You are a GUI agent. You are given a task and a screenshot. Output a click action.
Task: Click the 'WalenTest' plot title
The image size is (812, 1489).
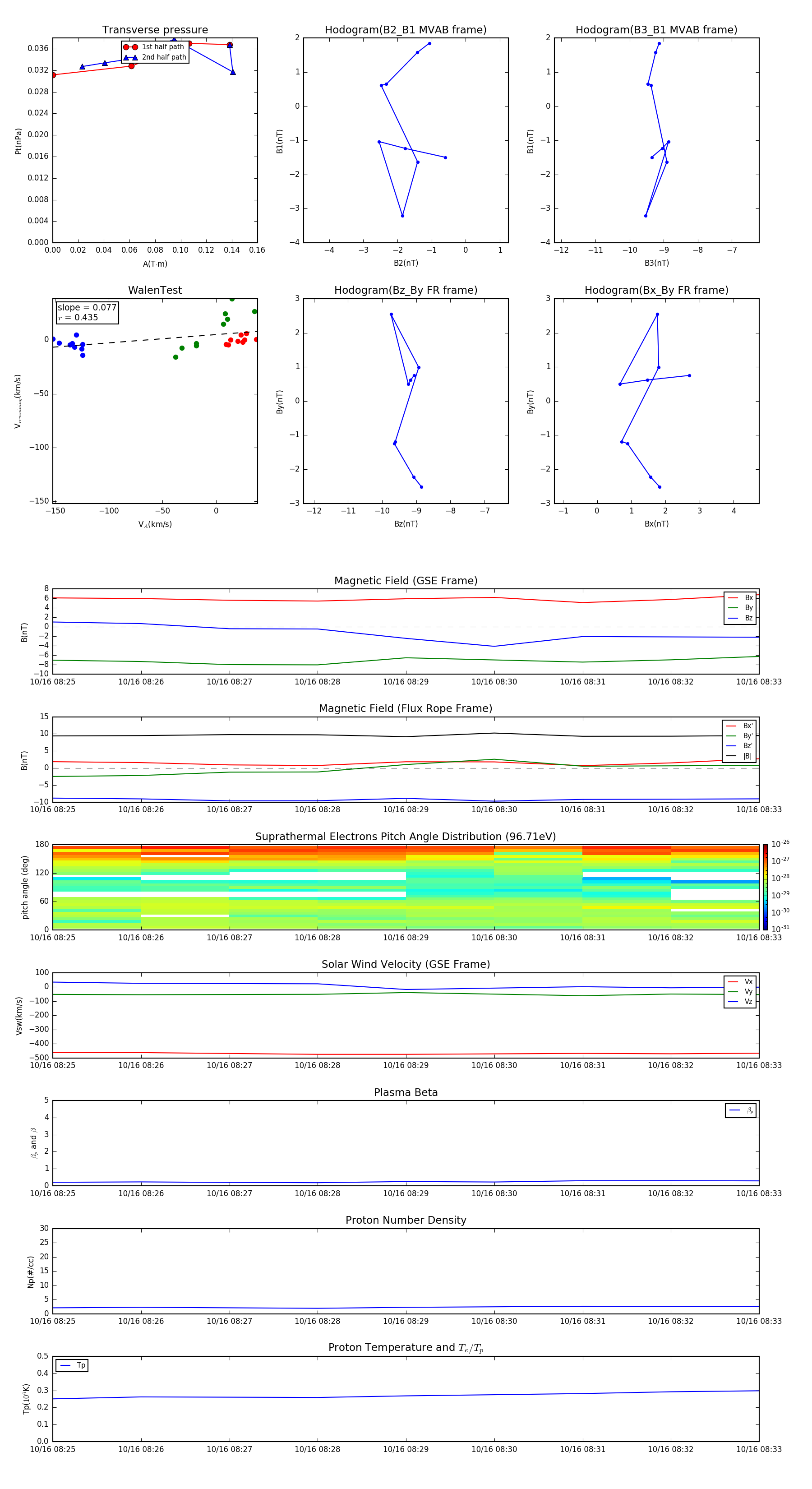tap(155, 290)
